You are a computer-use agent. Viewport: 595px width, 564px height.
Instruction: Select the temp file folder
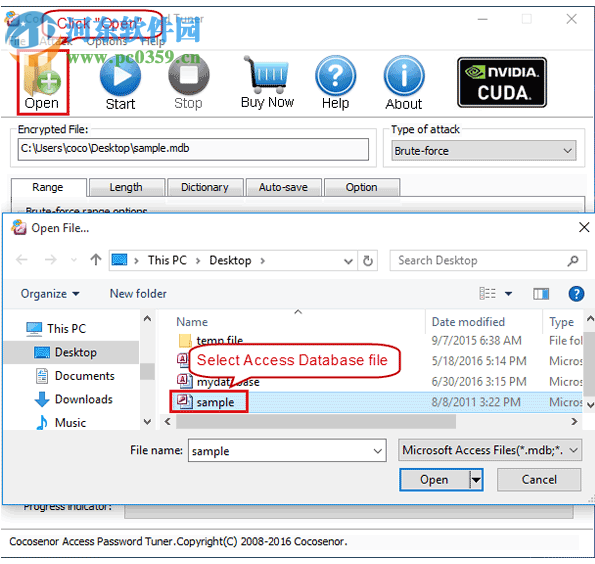(211, 340)
